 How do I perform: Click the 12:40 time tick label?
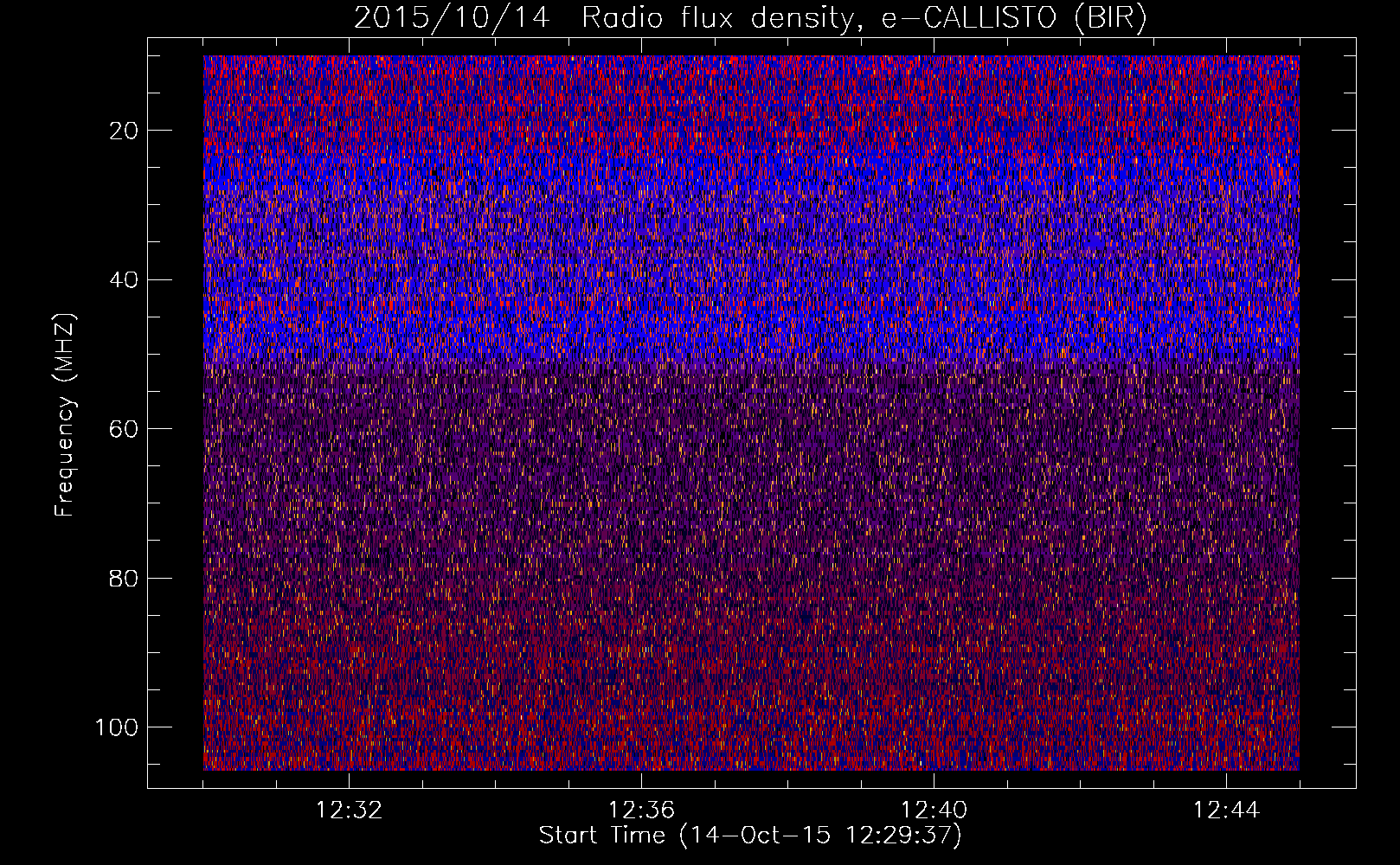click(x=934, y=811)
